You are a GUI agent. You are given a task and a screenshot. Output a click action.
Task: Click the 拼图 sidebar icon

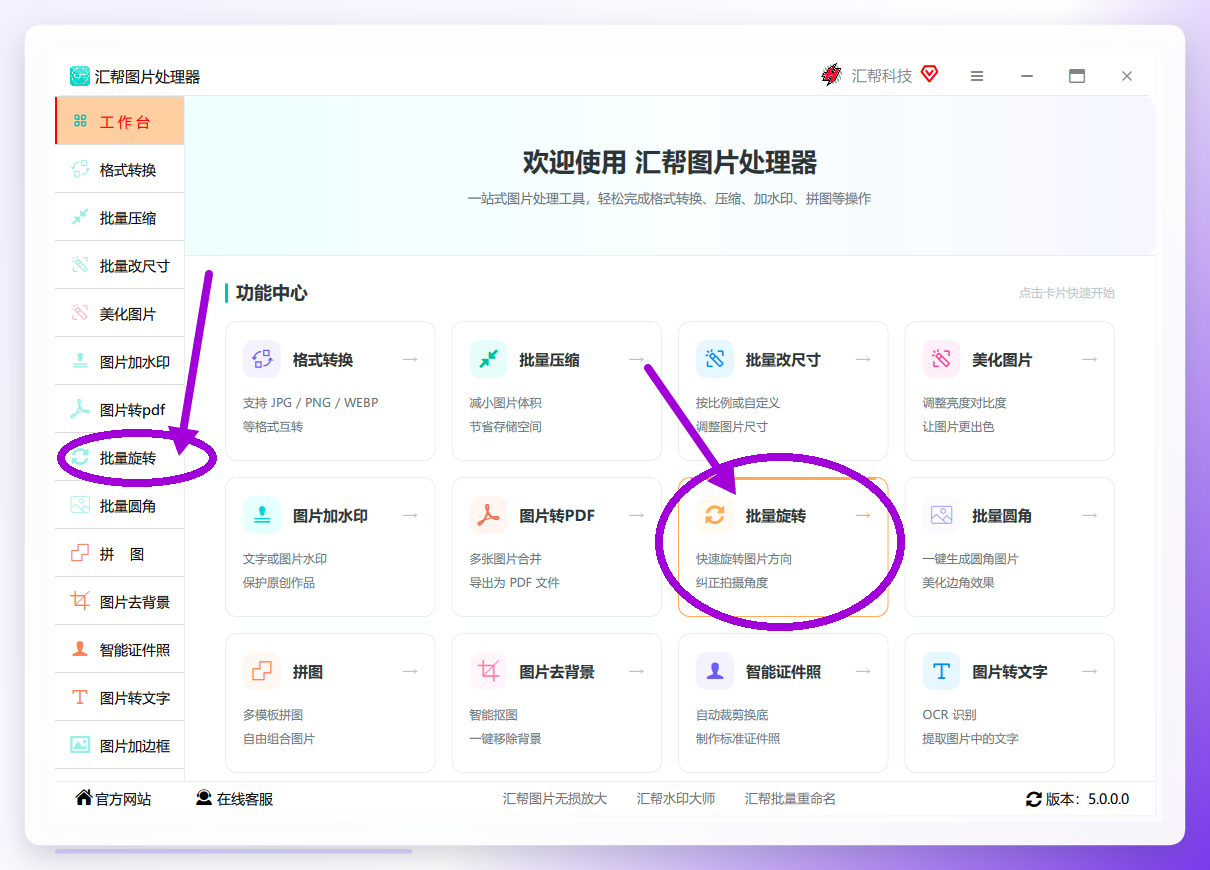pyautogui.click(x=80, y=554)
